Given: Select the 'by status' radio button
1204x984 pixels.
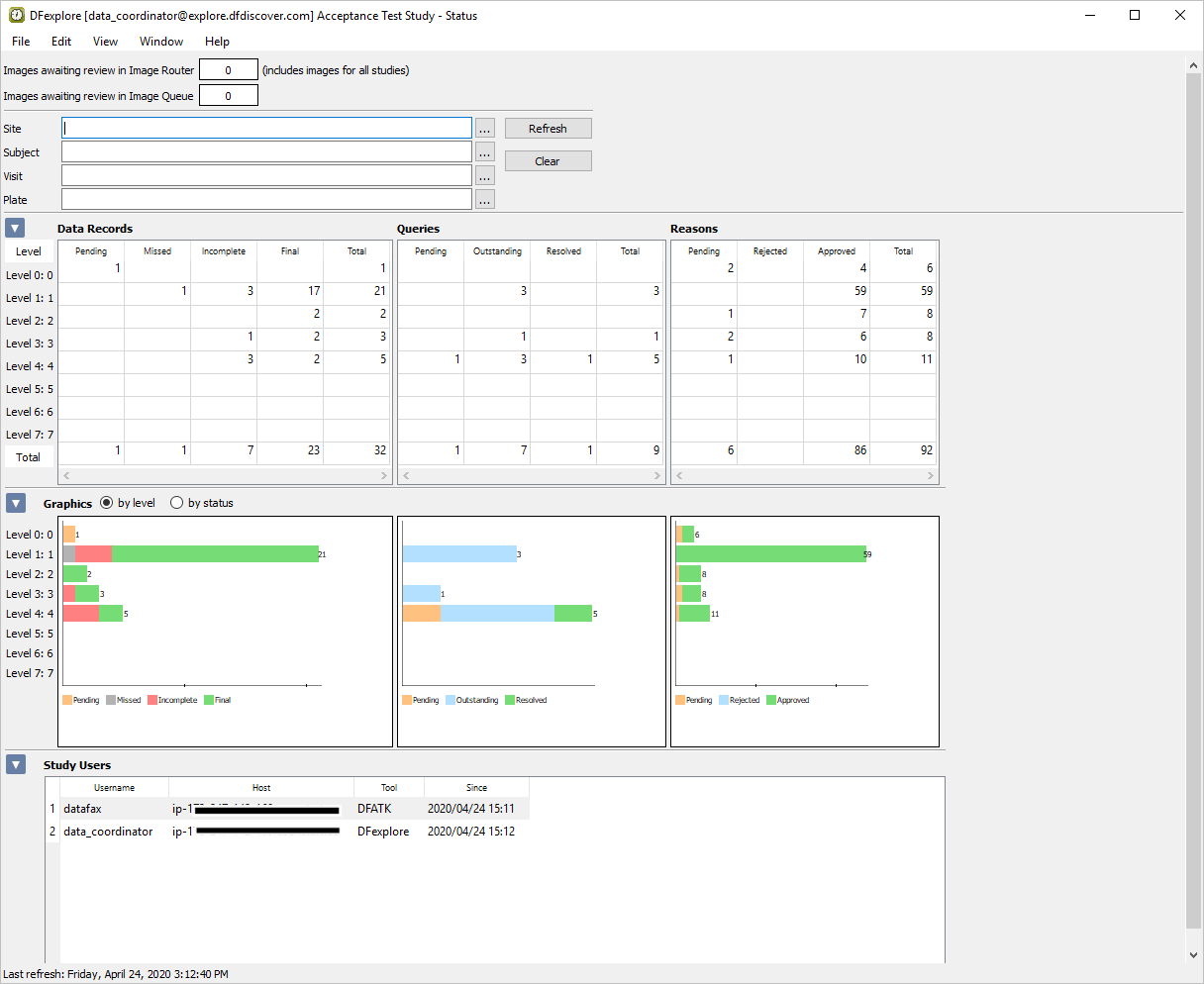Looking at the screenshot, I should pyautogui.click(x=177, y=503).
